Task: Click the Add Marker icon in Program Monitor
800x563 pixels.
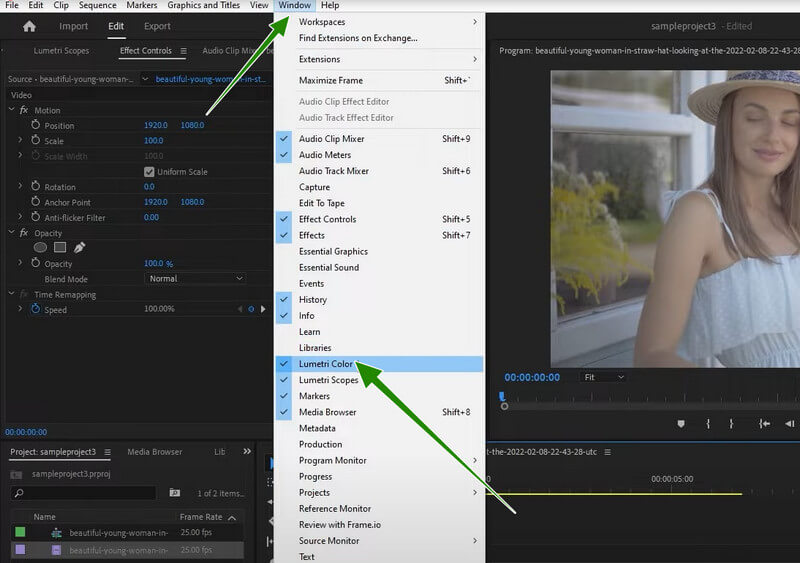Action: 681,424
